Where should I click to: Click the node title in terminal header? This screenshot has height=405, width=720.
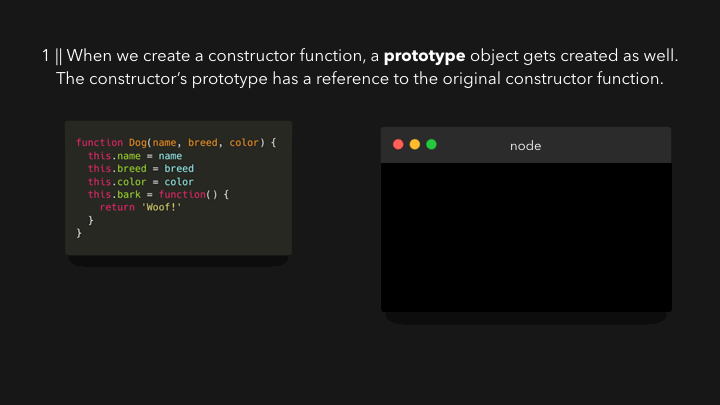525,146
